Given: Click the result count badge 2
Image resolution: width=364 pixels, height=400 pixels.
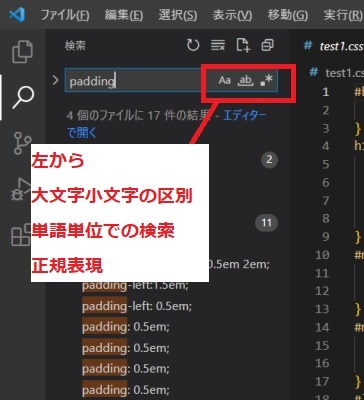Looking at the screenshot, I should click(x=269, y=160).
